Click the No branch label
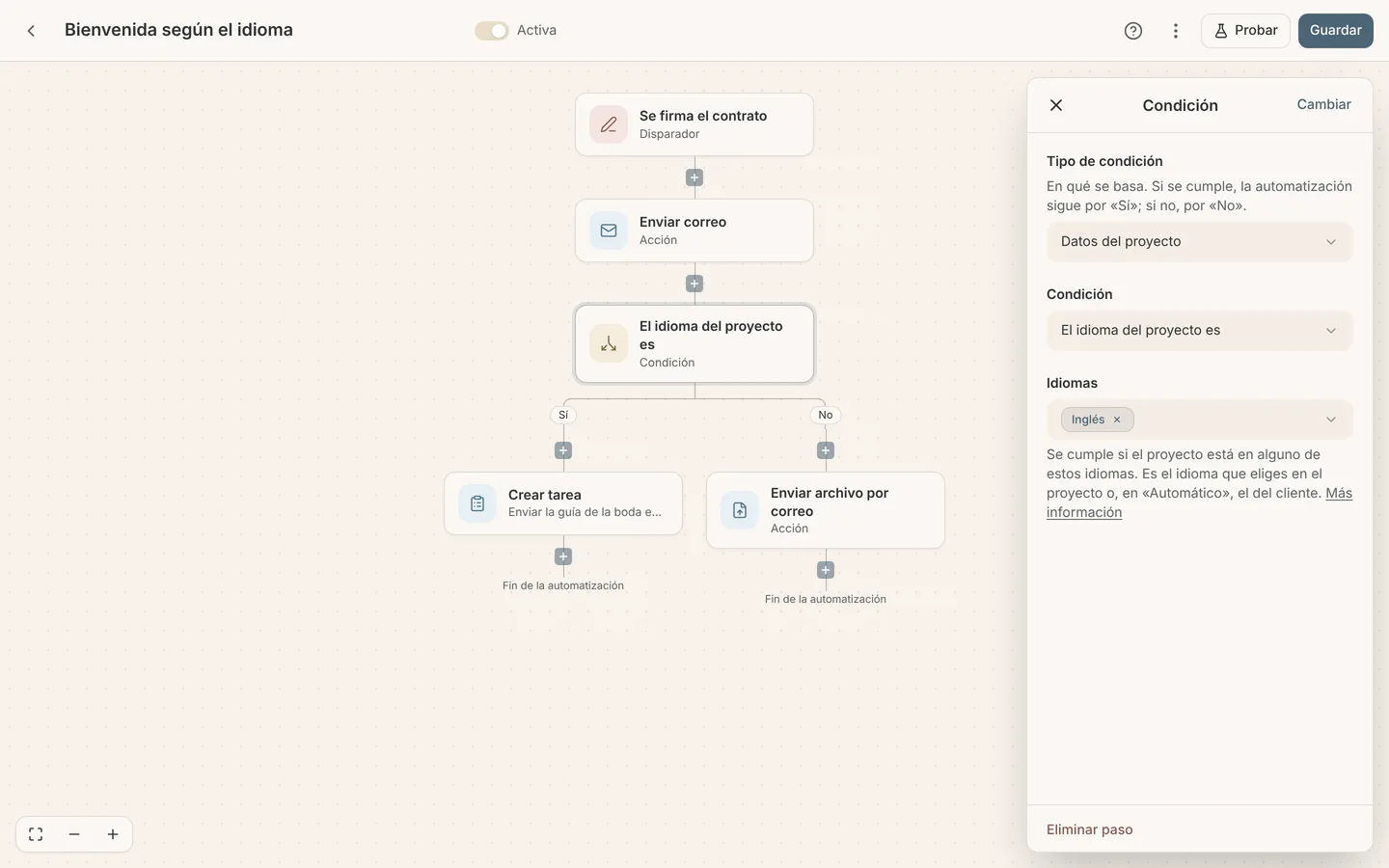Viewport: 1389px width, 868px height. pyautogui.click(x=826, y=415)
